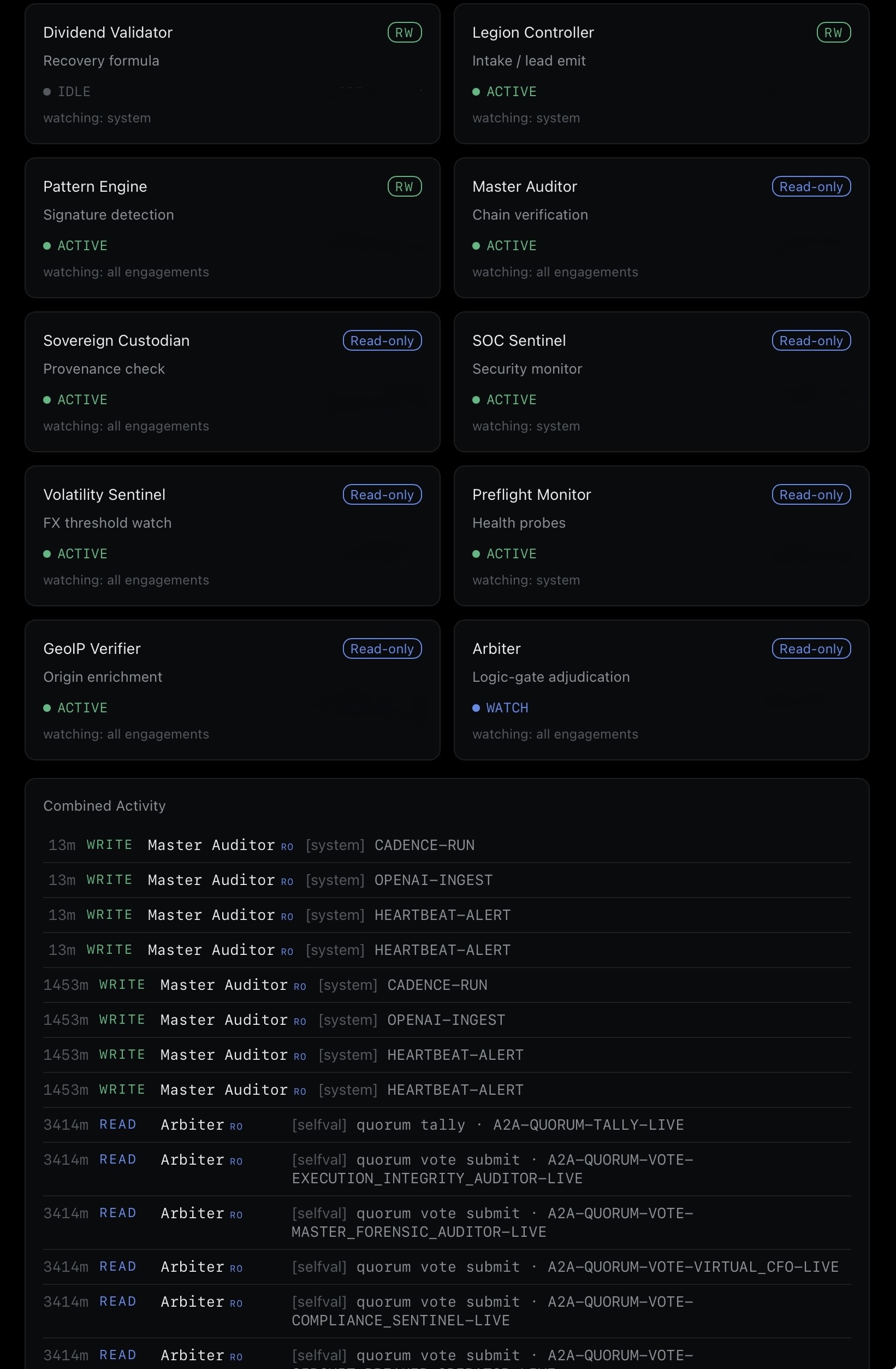Click 'watching: all engagements' under Pattern Engine

tap(126, 272)
